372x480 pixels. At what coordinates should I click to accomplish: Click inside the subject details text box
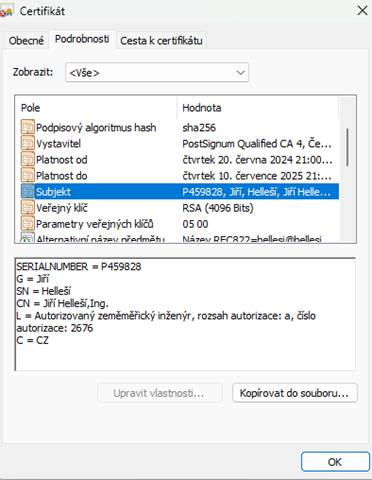click(185, 314)
